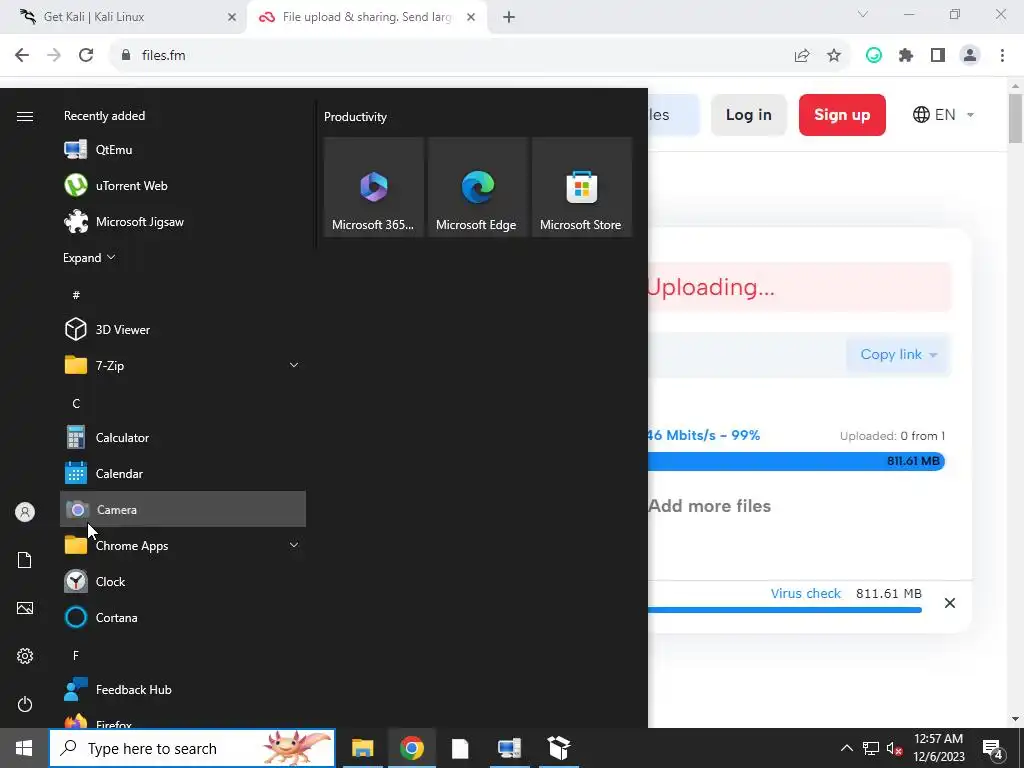Open the Copy link dropdown
The height and width of the screenshot is (768, 1024).
[898, 355]
